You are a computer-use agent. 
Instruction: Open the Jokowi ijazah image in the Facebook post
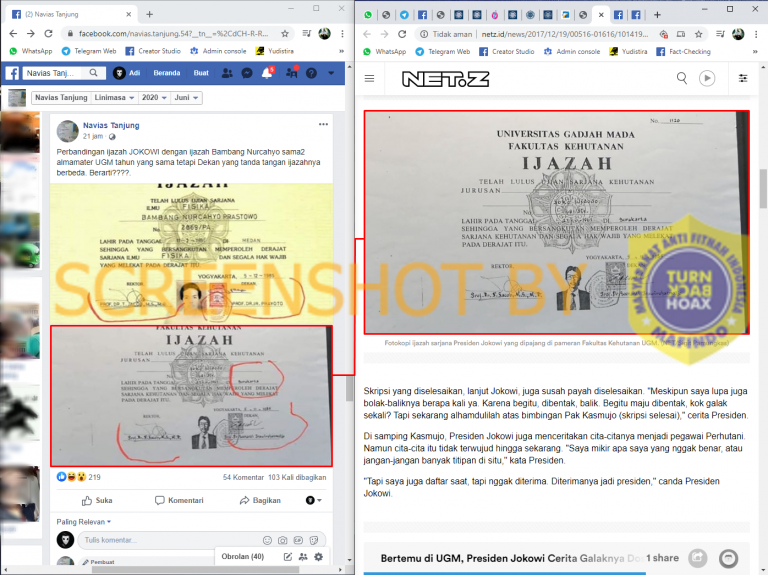tap(192, 396)
